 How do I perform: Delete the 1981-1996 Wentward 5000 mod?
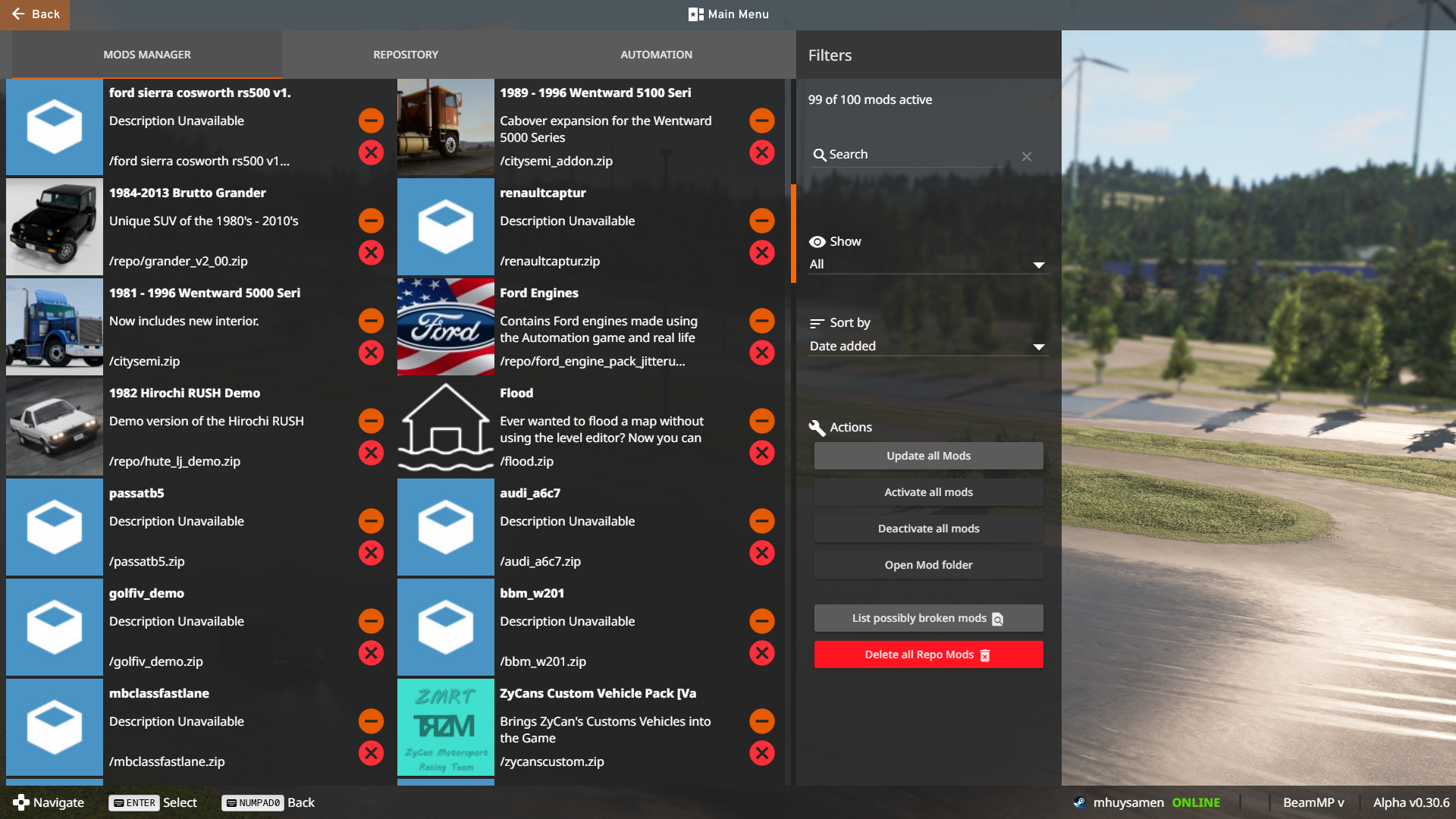[371, 353]
